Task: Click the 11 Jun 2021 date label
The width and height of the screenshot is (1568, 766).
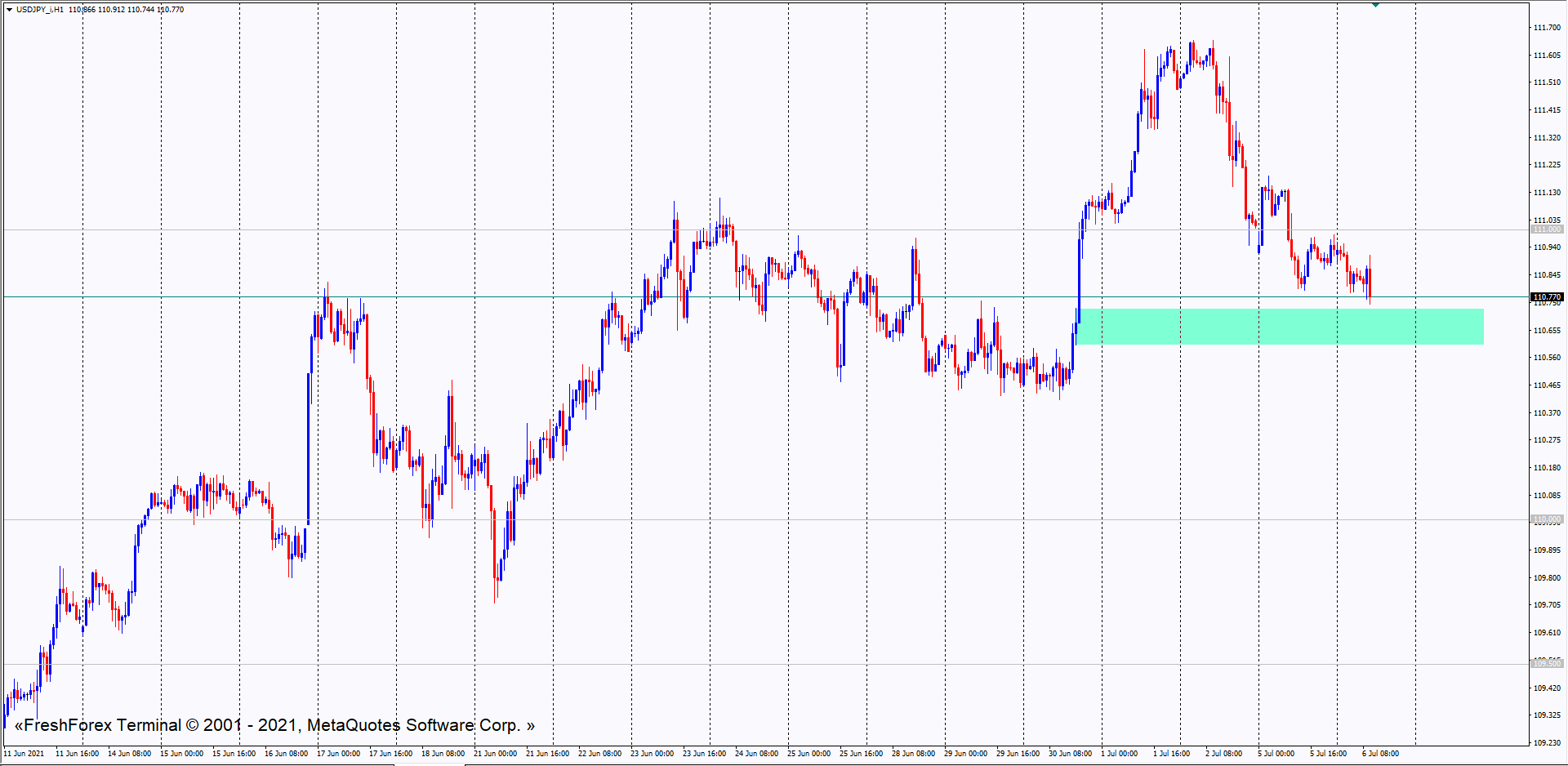Action: [24, 754]
